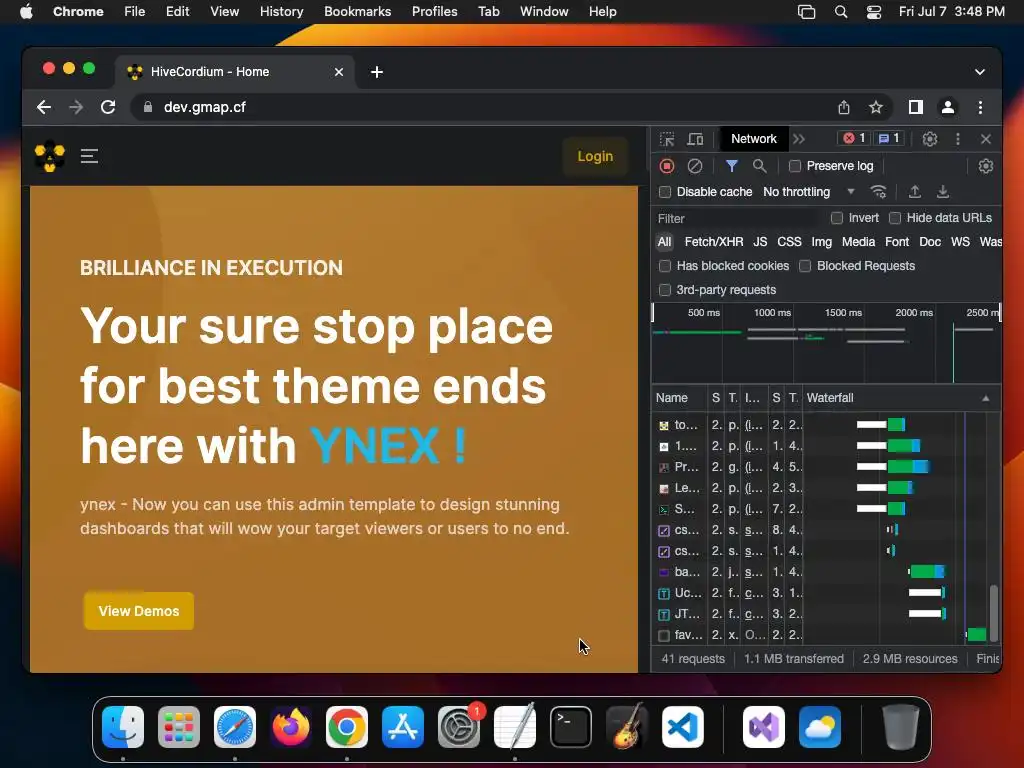This screenshot has width=1024, height=768.
Task: Click the HiveCordium site logo
Action: 50,156
